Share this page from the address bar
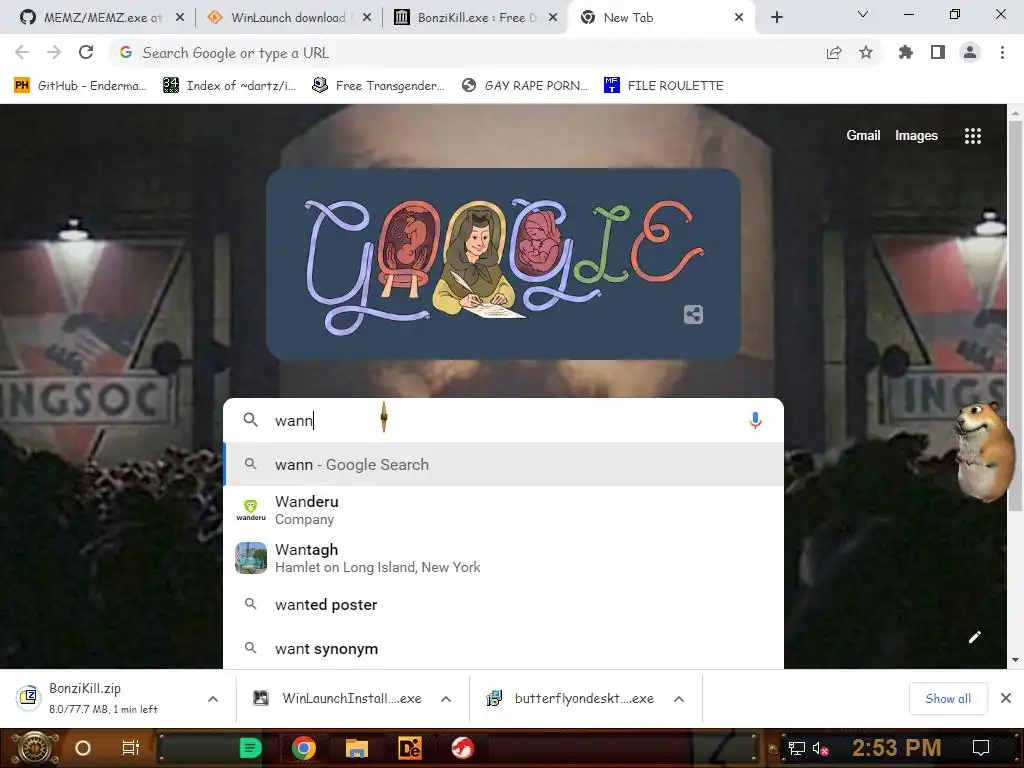The image size is (1024, 768). pyautogui.click(x=833, y=53)
